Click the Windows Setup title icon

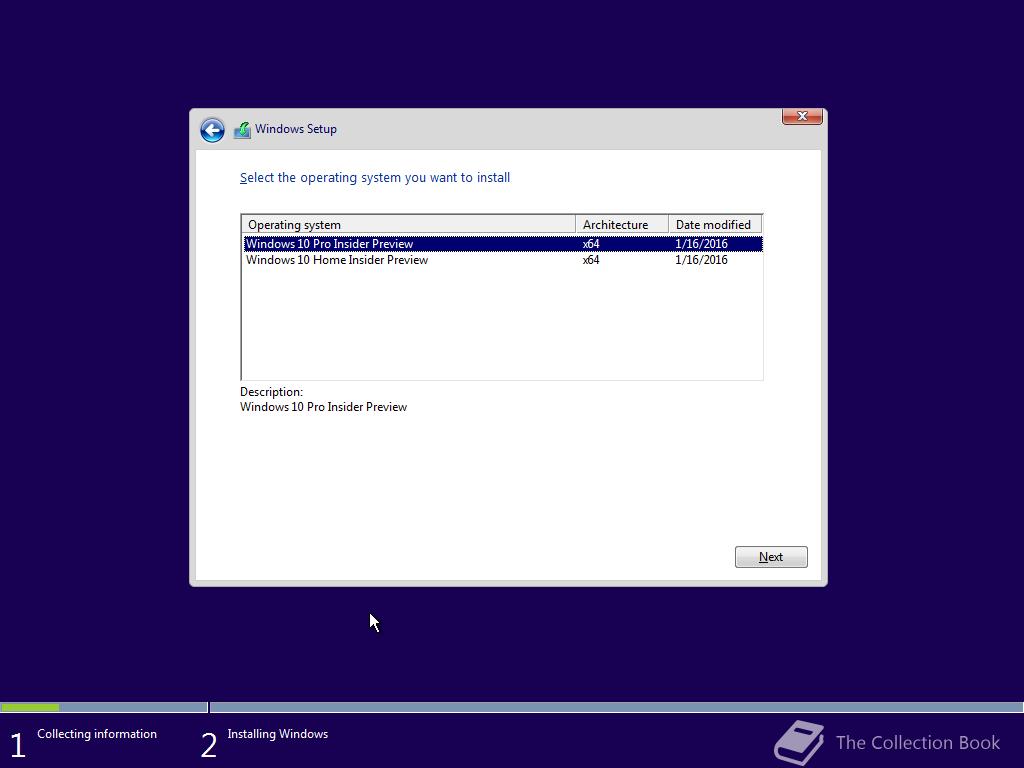[x=242, y=130]
